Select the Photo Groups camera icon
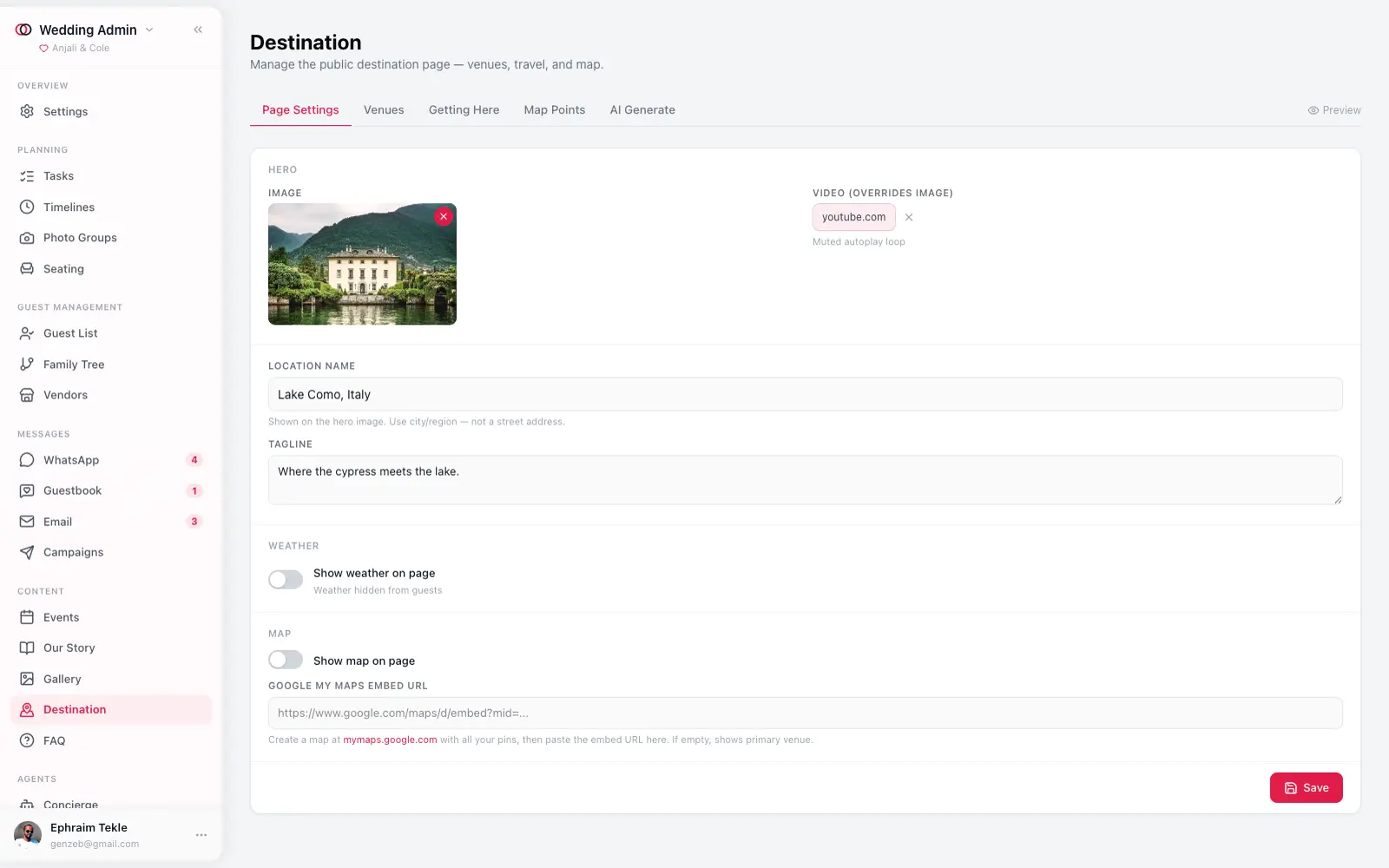Image resolution: width=1389 pixels, height=868 pixels. (27, 238)
